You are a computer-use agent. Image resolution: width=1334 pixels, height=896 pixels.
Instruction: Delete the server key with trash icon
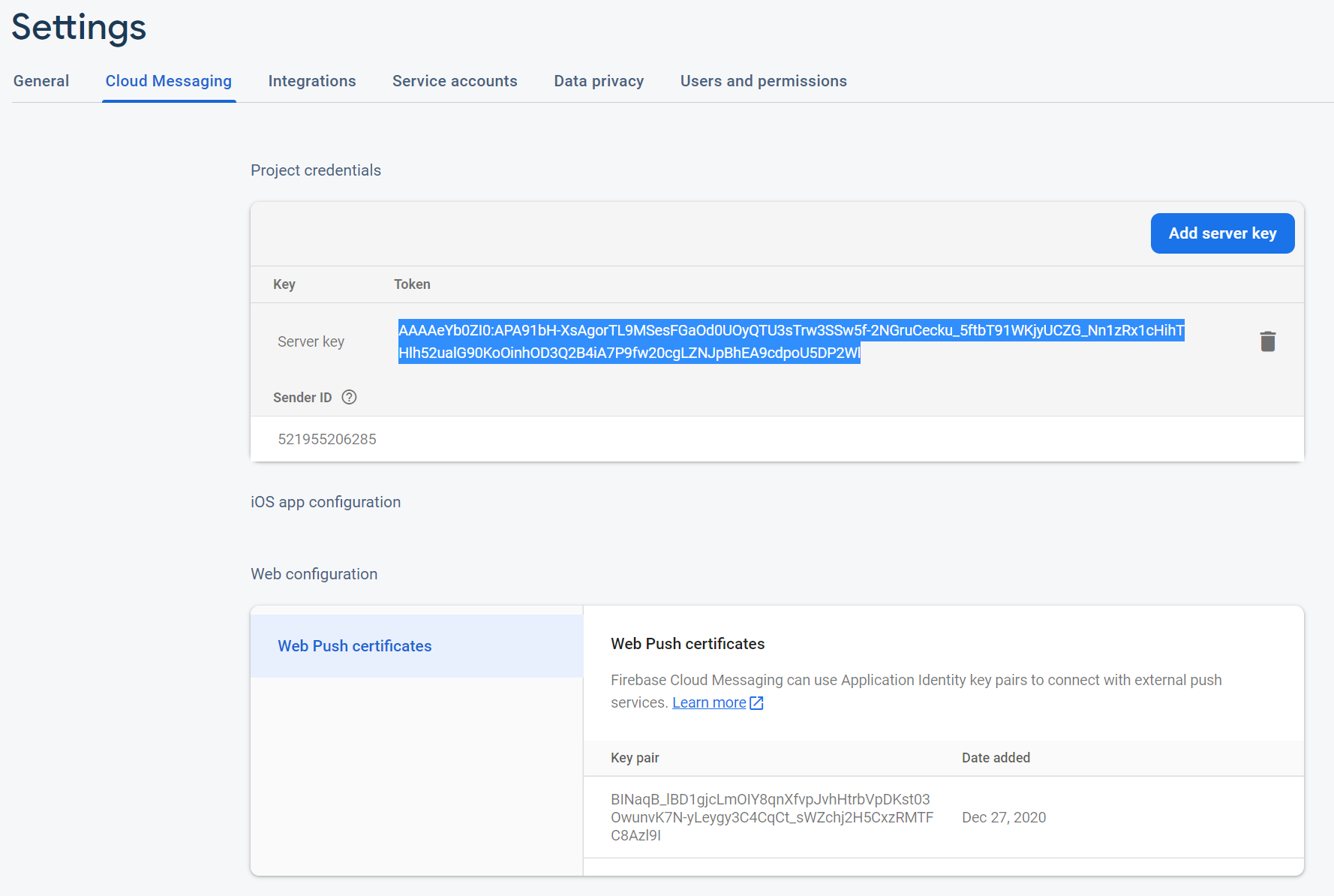(1267, 341)
